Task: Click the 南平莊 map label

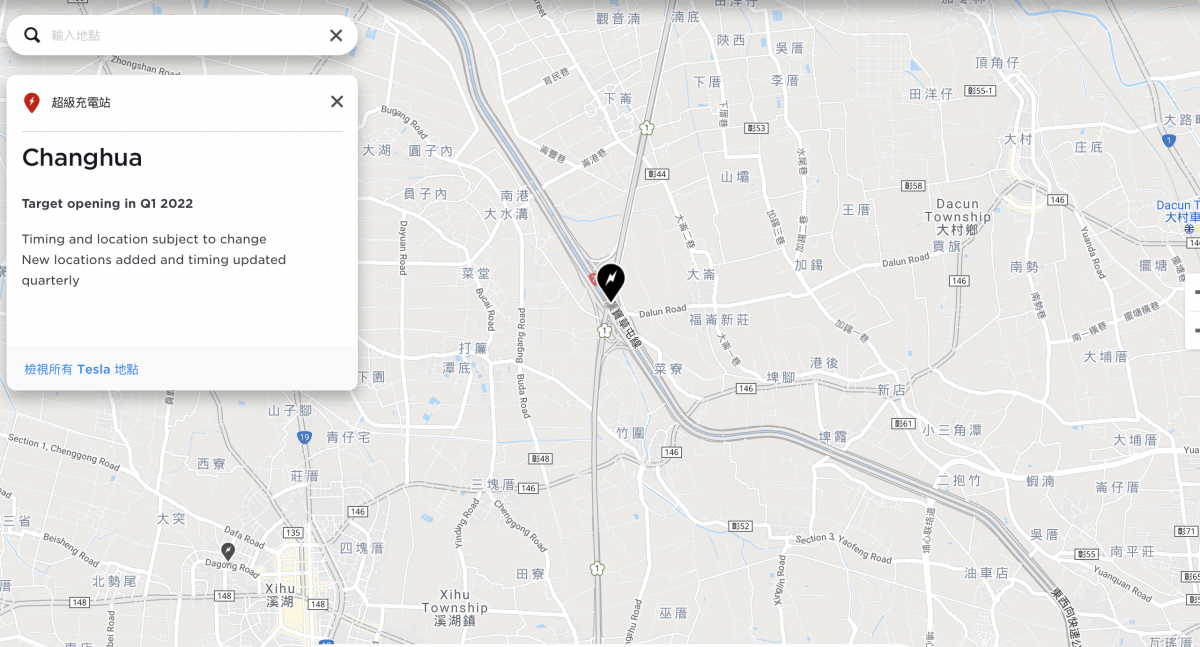Action: coord(1132,551)
